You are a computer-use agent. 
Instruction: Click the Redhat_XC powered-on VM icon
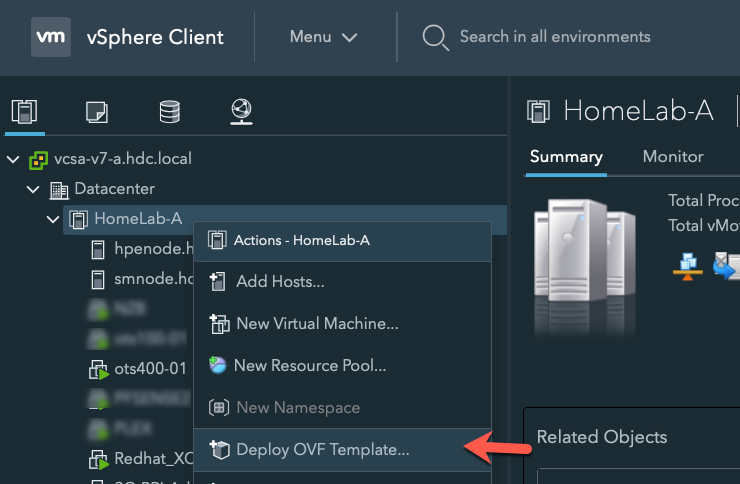[99, 460]
